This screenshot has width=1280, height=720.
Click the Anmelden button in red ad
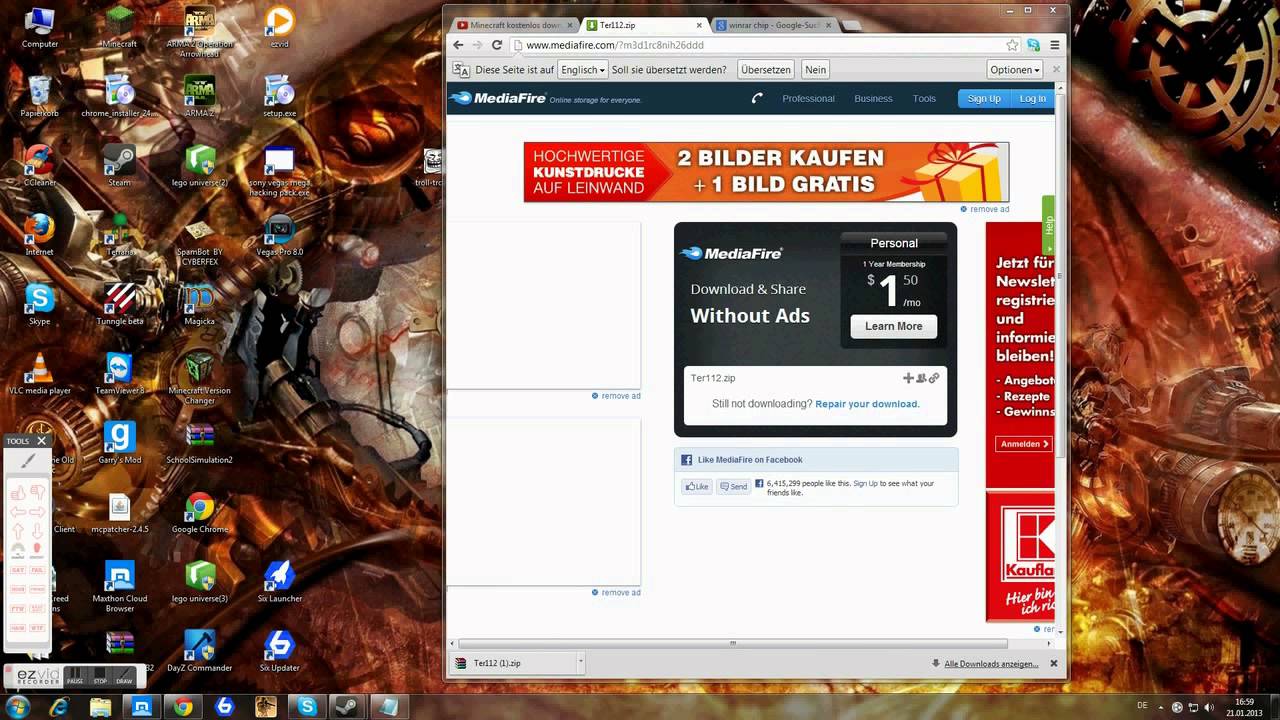coord(1024,443)
